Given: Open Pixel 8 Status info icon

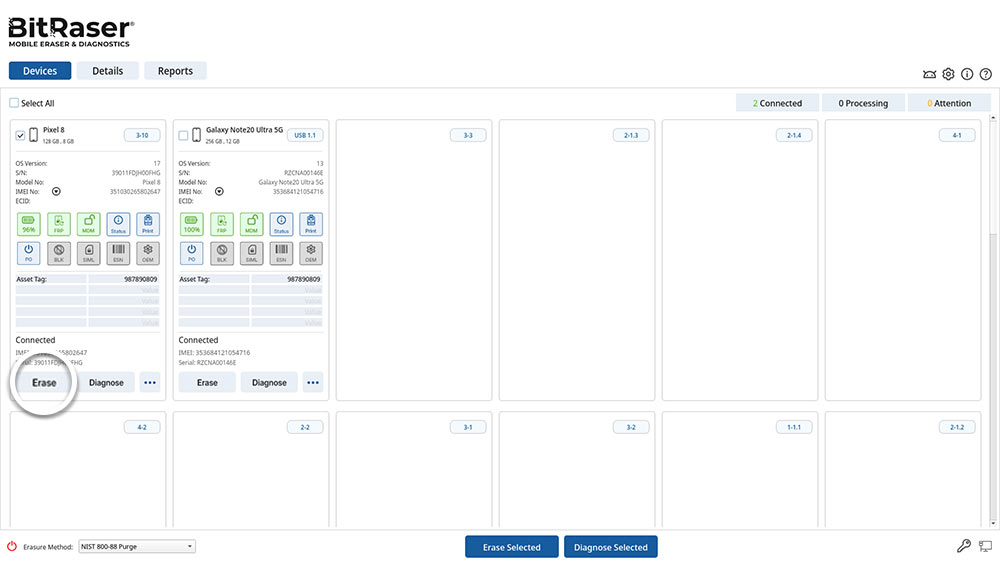Looking at the screenshot, I should (119, 224).
